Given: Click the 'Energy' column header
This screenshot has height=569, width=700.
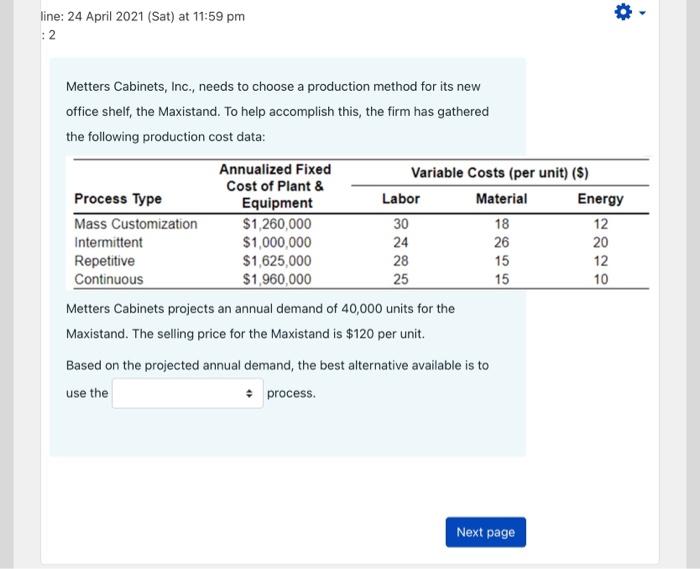Looking at the screenshot, I should (600, 199).
